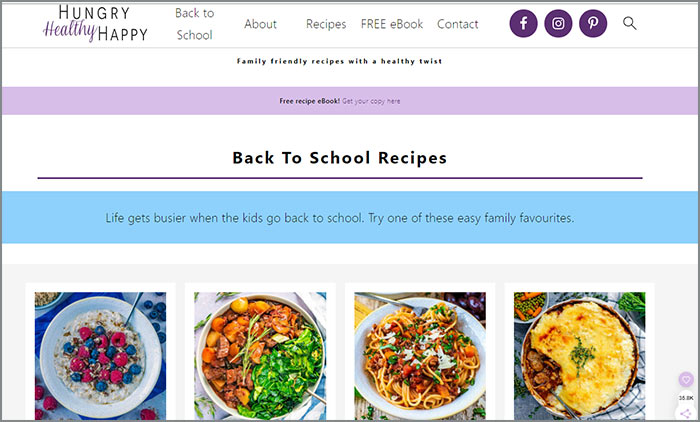
Task: Click the search magnifier icon
Action: [629, 23]
